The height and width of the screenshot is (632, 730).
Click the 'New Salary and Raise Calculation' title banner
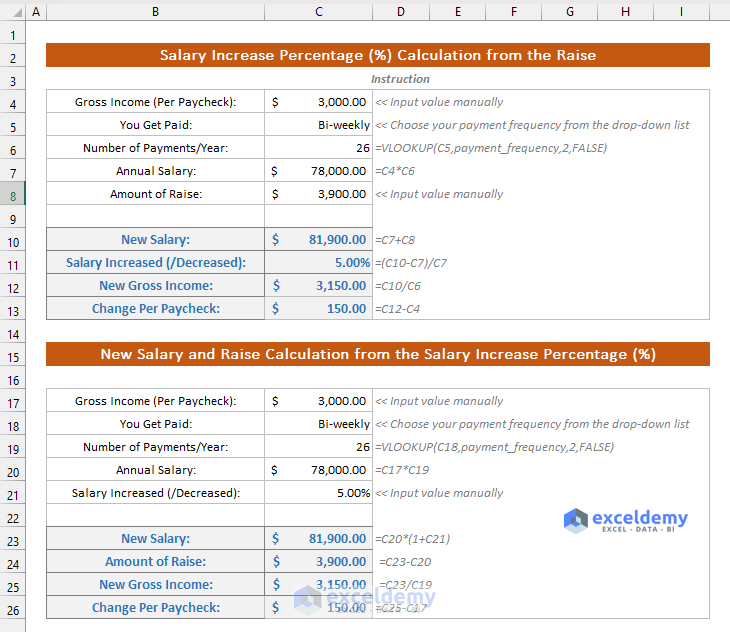coord(378,354)
